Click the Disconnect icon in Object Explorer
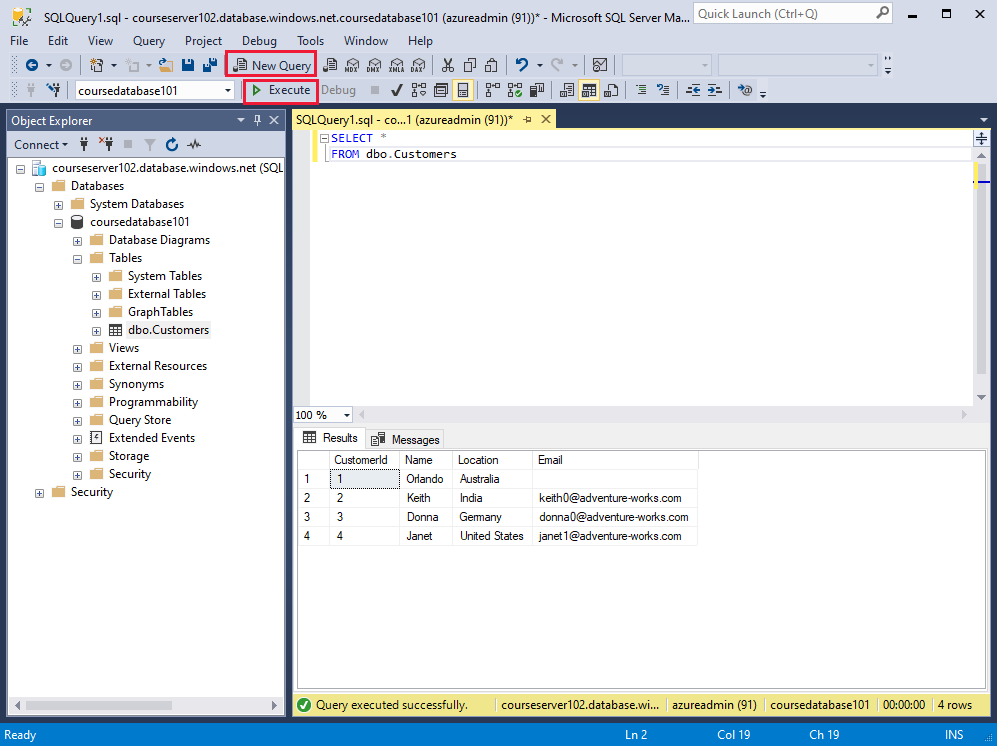Image resolution: width=997 pixels, height=746 pixels. 107,144
